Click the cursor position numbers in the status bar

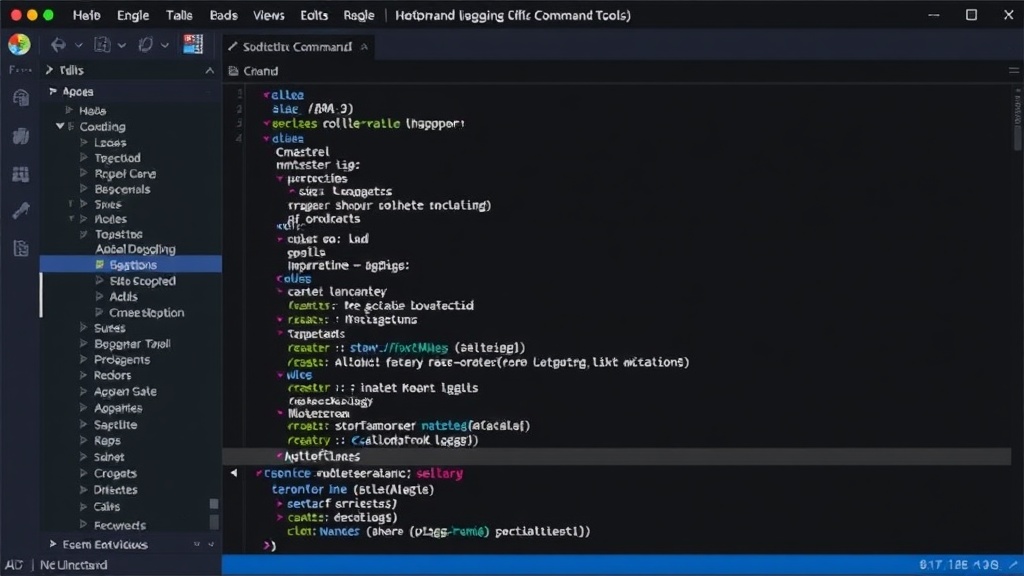[x=959, y=565]
